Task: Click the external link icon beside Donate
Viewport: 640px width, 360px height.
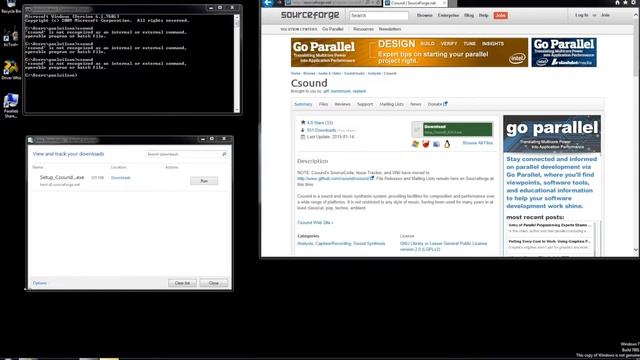Action: (445, 104)
